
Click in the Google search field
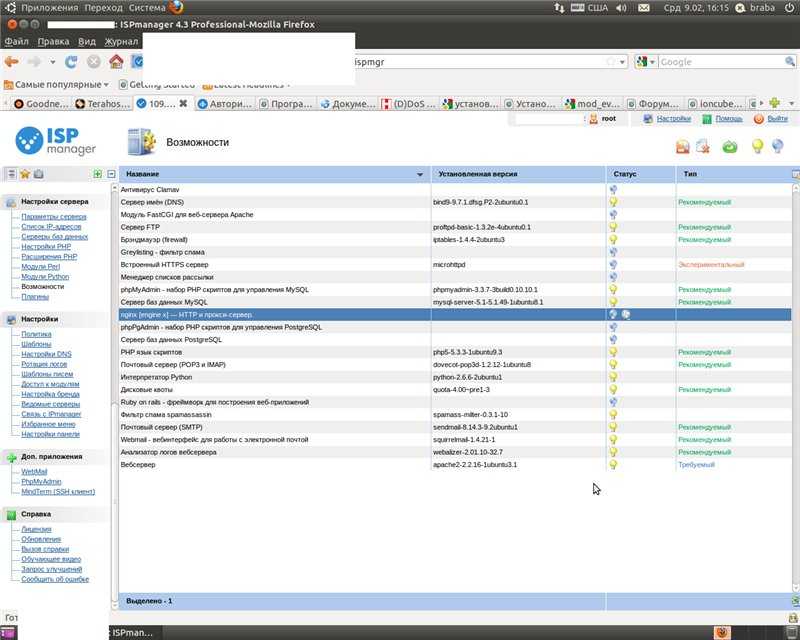tap(721, 62)
